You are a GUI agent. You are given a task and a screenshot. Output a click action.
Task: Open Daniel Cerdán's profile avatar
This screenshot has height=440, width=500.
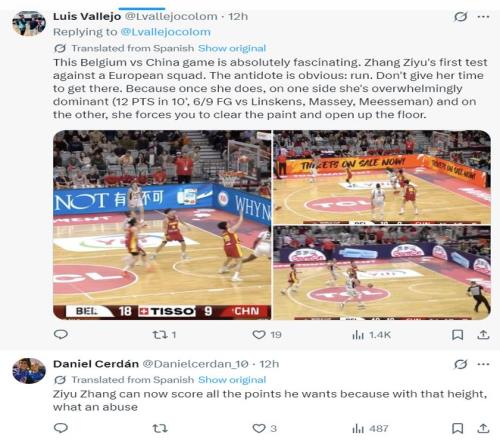click(29, 371)
